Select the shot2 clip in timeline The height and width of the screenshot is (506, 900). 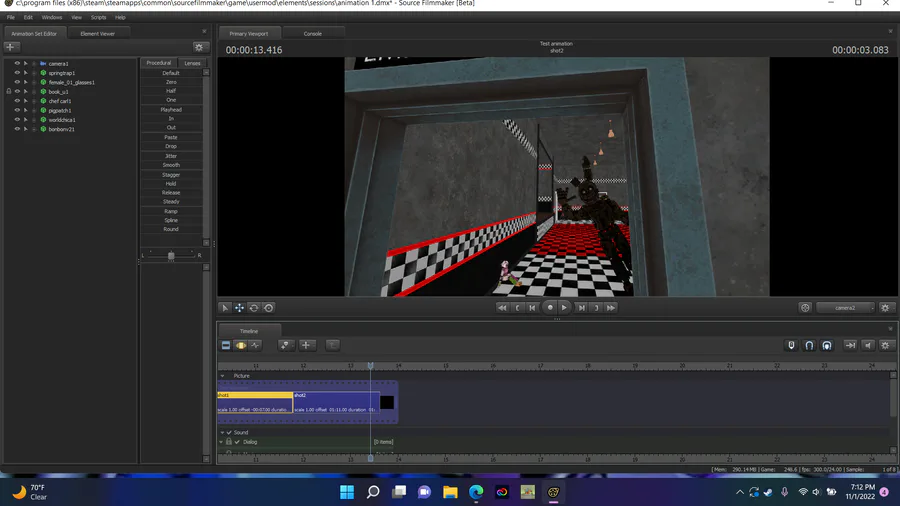click(x=336, y=402)
